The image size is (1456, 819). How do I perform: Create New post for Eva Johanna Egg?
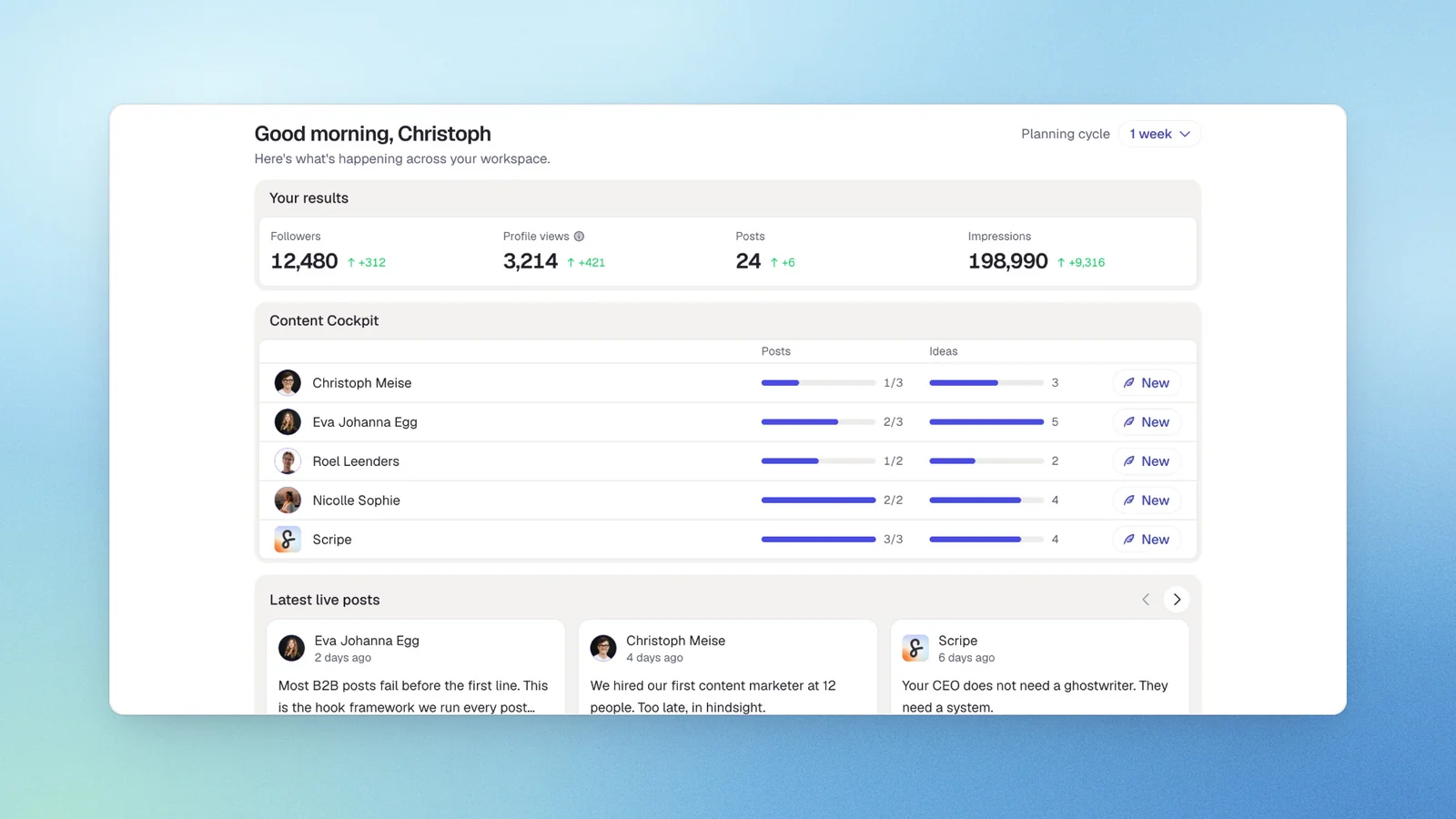1147,422
